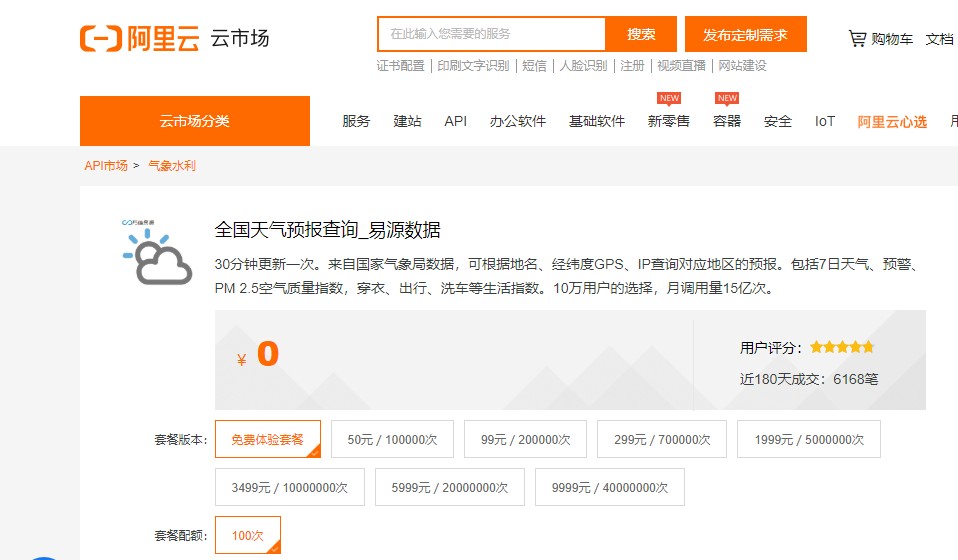Image resolution: width=958 pixels, height=560 pixels.
Task: Select the 1999元 / 5000000次 plan
Action: point(809,439)
